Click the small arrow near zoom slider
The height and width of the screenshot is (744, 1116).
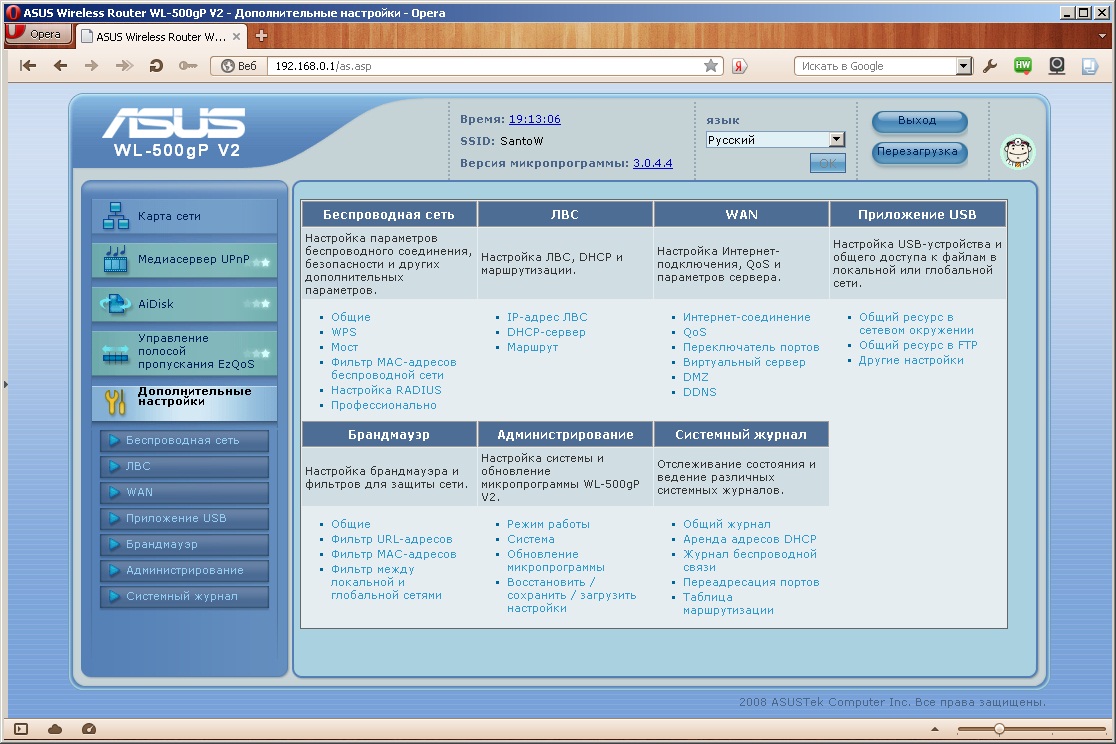click(935, 729)
